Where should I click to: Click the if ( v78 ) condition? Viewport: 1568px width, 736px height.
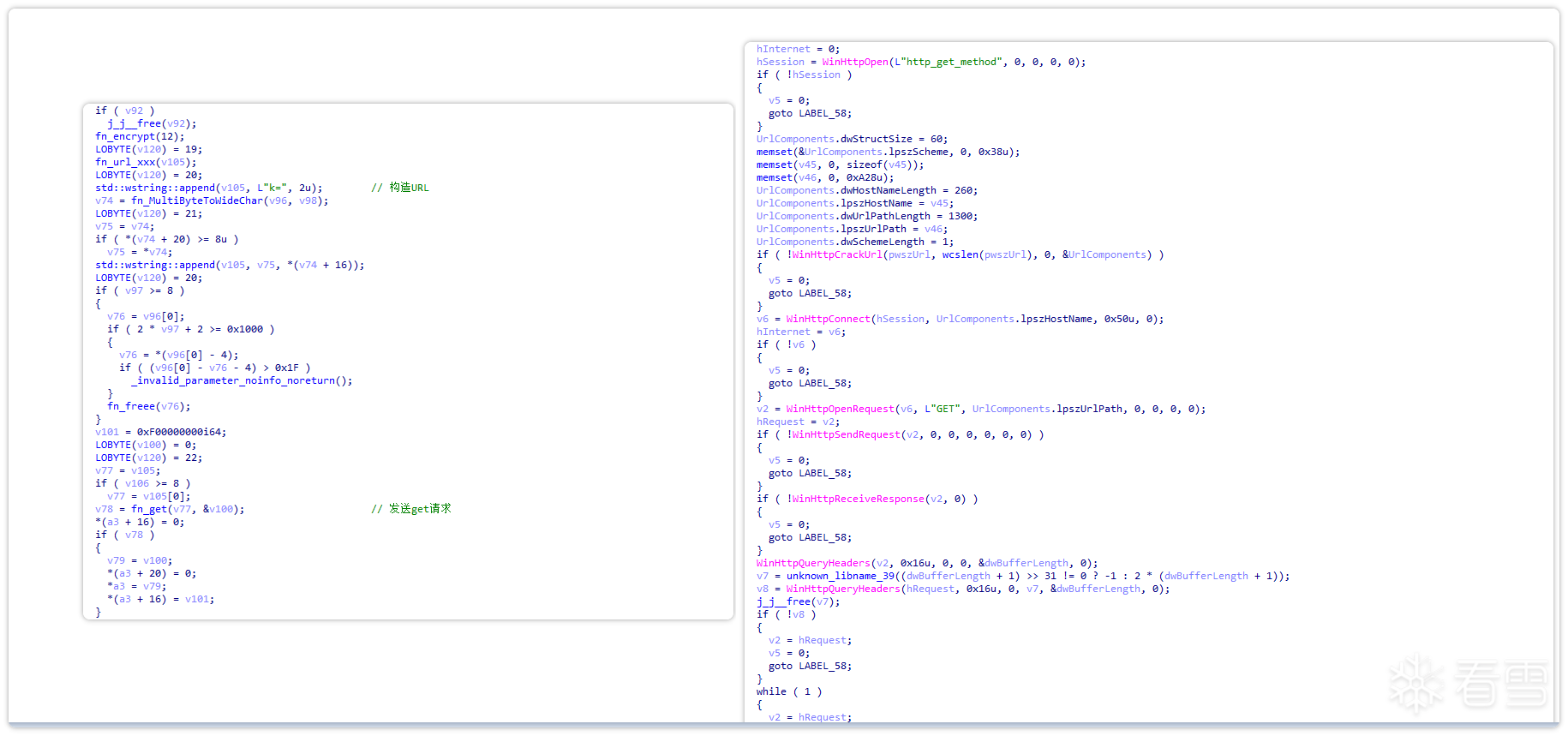click(125, 535)
